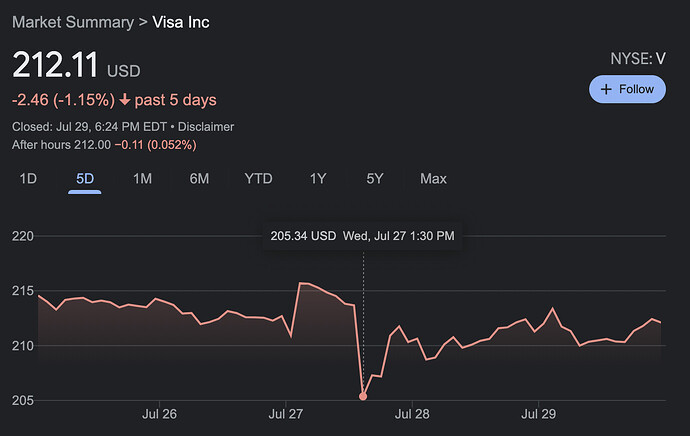Image resolution: width=690 pixels, height=436 pixels.
Task: Select the YTD range tab
Action: coord(258,179)
